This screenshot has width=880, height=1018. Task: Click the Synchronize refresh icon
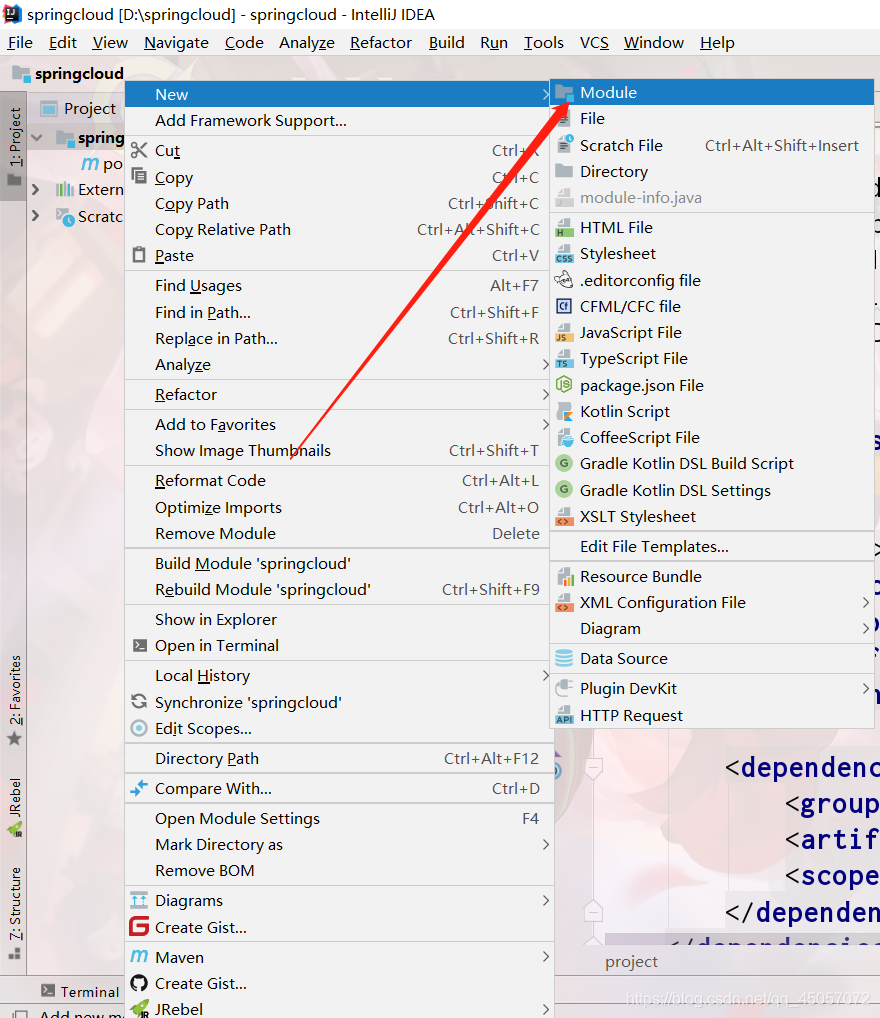pos(139,702)
